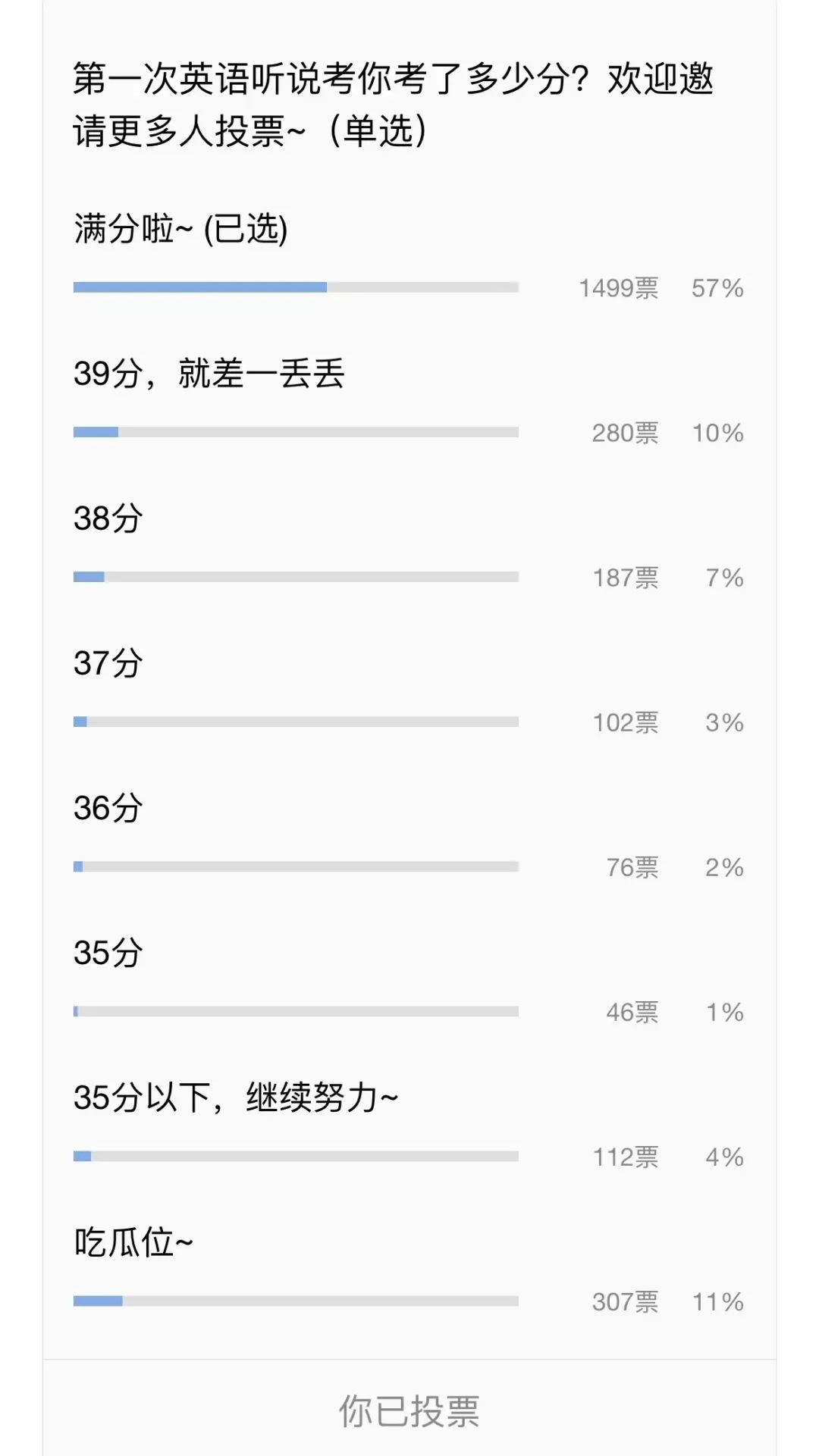Screen dimensions: 819x1456
Task: Choose the 39分，就差一丢丢 option
Action: [209, 374]
